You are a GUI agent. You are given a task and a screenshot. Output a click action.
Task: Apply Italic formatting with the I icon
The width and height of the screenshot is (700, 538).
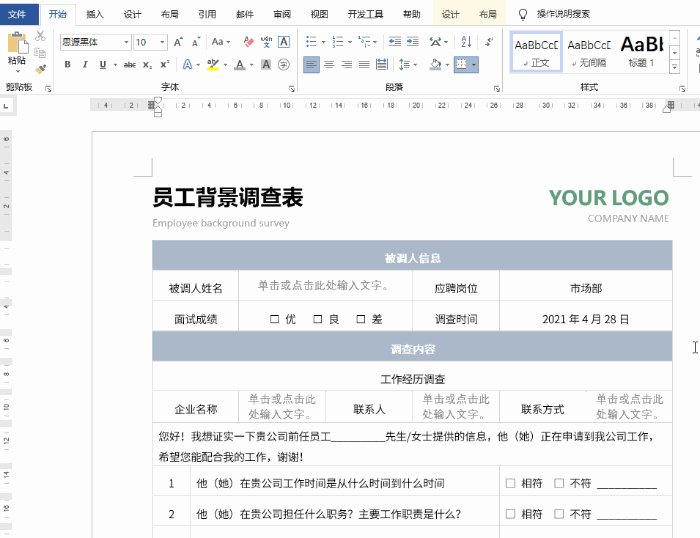[x=87, y=64]
